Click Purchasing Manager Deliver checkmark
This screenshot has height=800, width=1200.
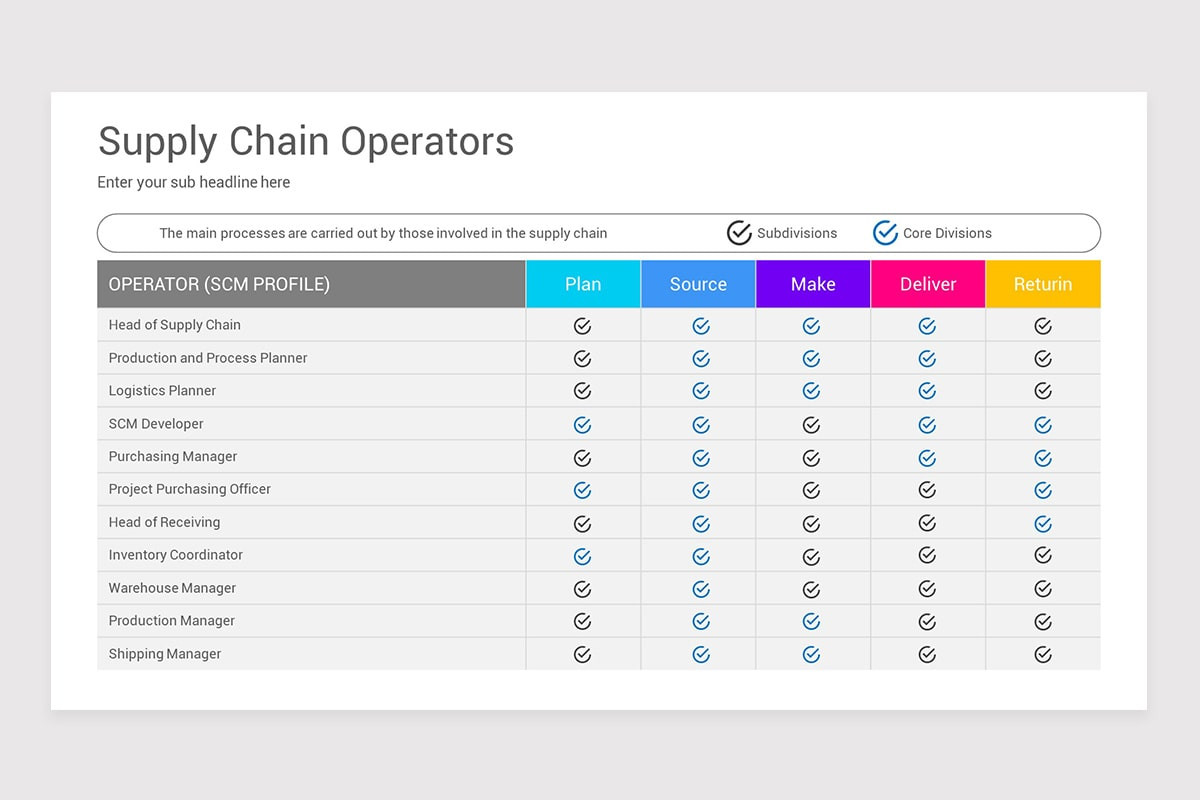[927, 458]
